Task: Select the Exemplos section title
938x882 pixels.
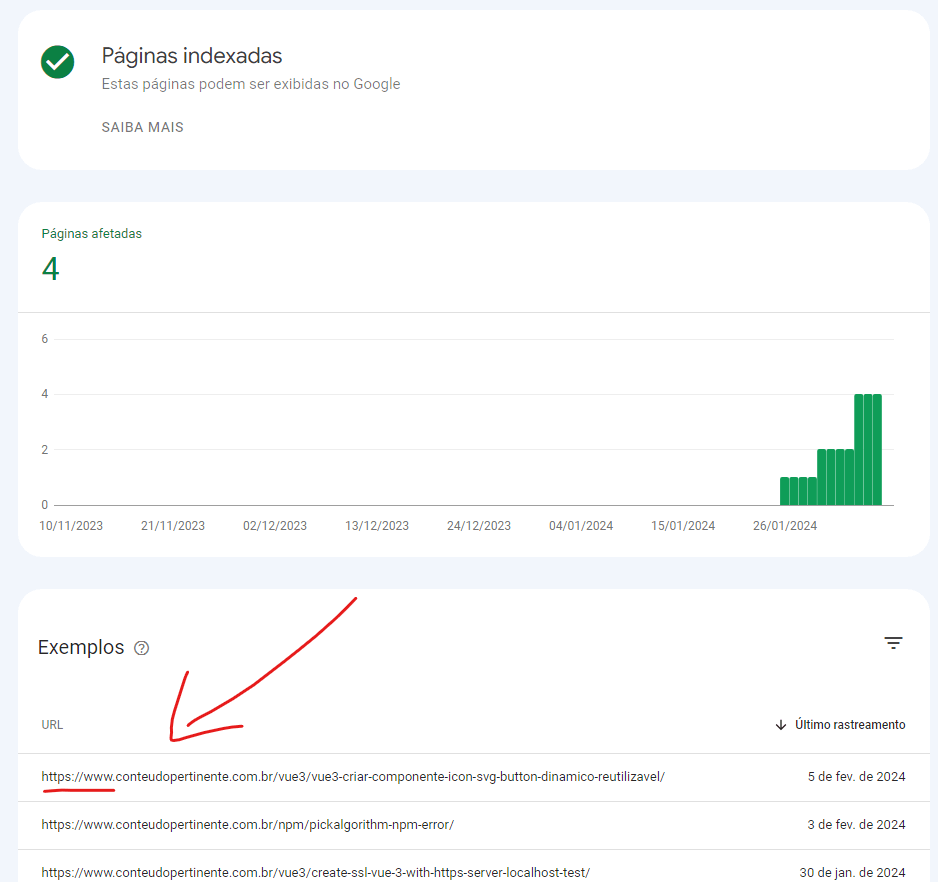Action: [x=81, y=647]
